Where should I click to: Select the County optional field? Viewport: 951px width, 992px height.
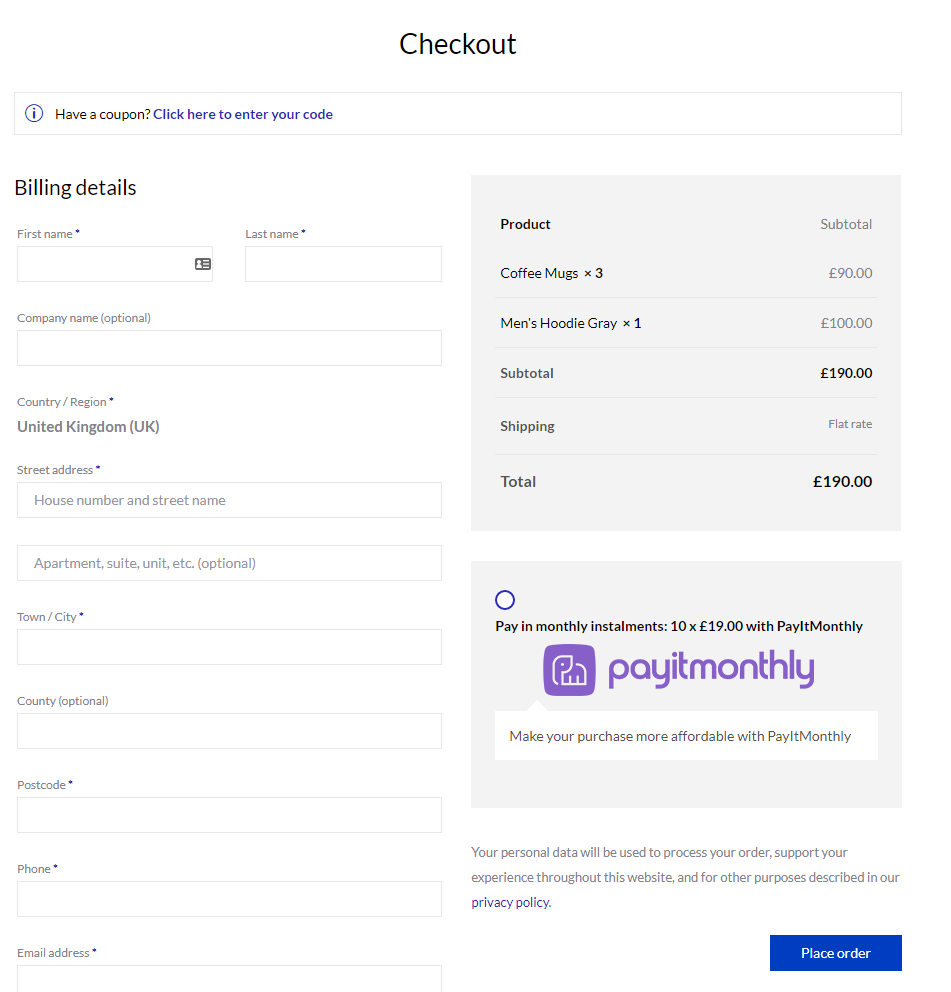click(x=229, y=731)
